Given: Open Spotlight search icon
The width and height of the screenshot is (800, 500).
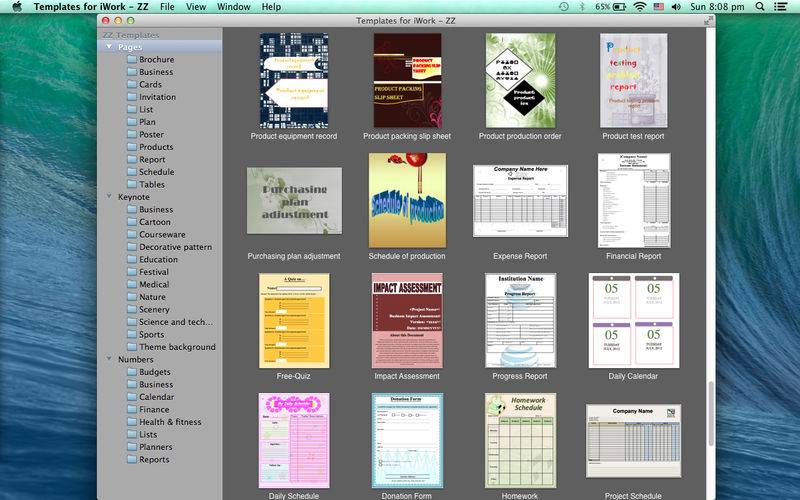Looking at the screenshot, I should [x=760, y=7].
